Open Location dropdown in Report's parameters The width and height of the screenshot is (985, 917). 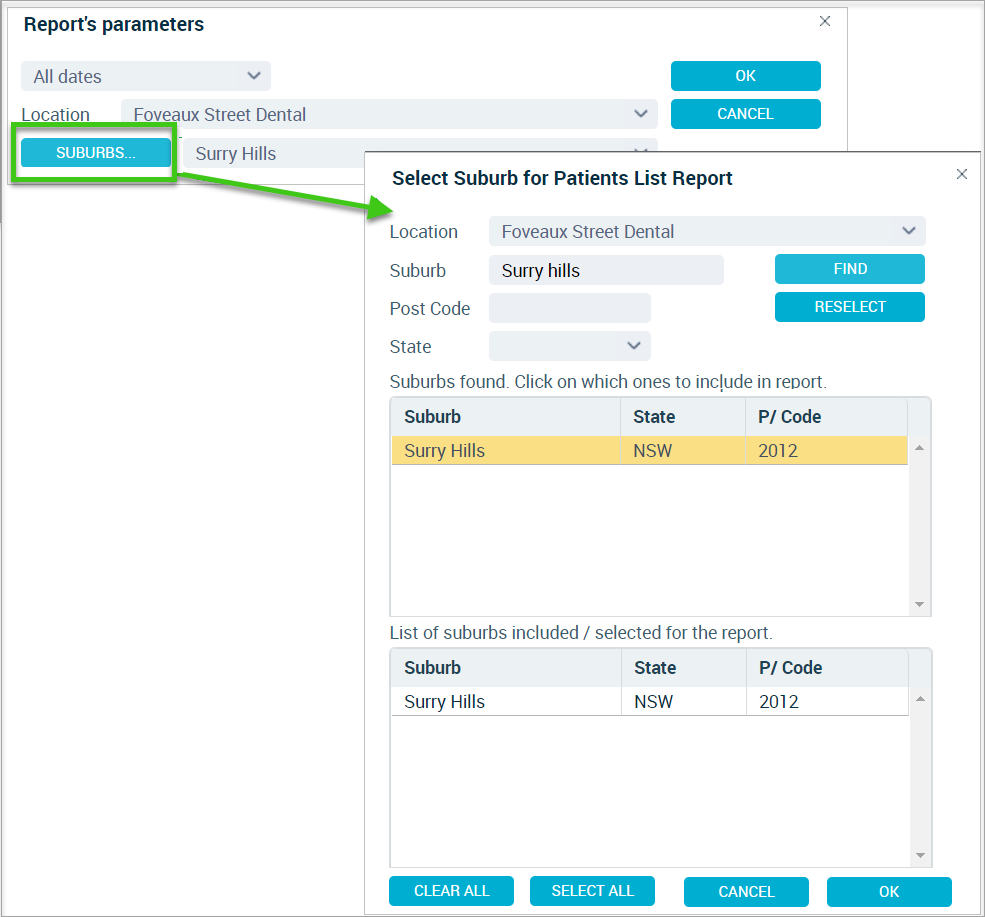click(x=389, y=114)
